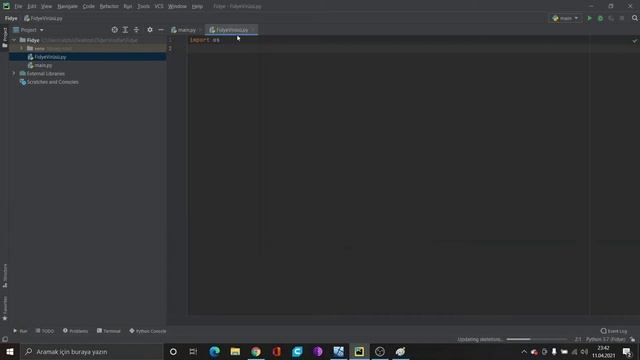This screenshot has width=640, height=360.
Task: Open the Windows notification center
Action: pos(627,351)
